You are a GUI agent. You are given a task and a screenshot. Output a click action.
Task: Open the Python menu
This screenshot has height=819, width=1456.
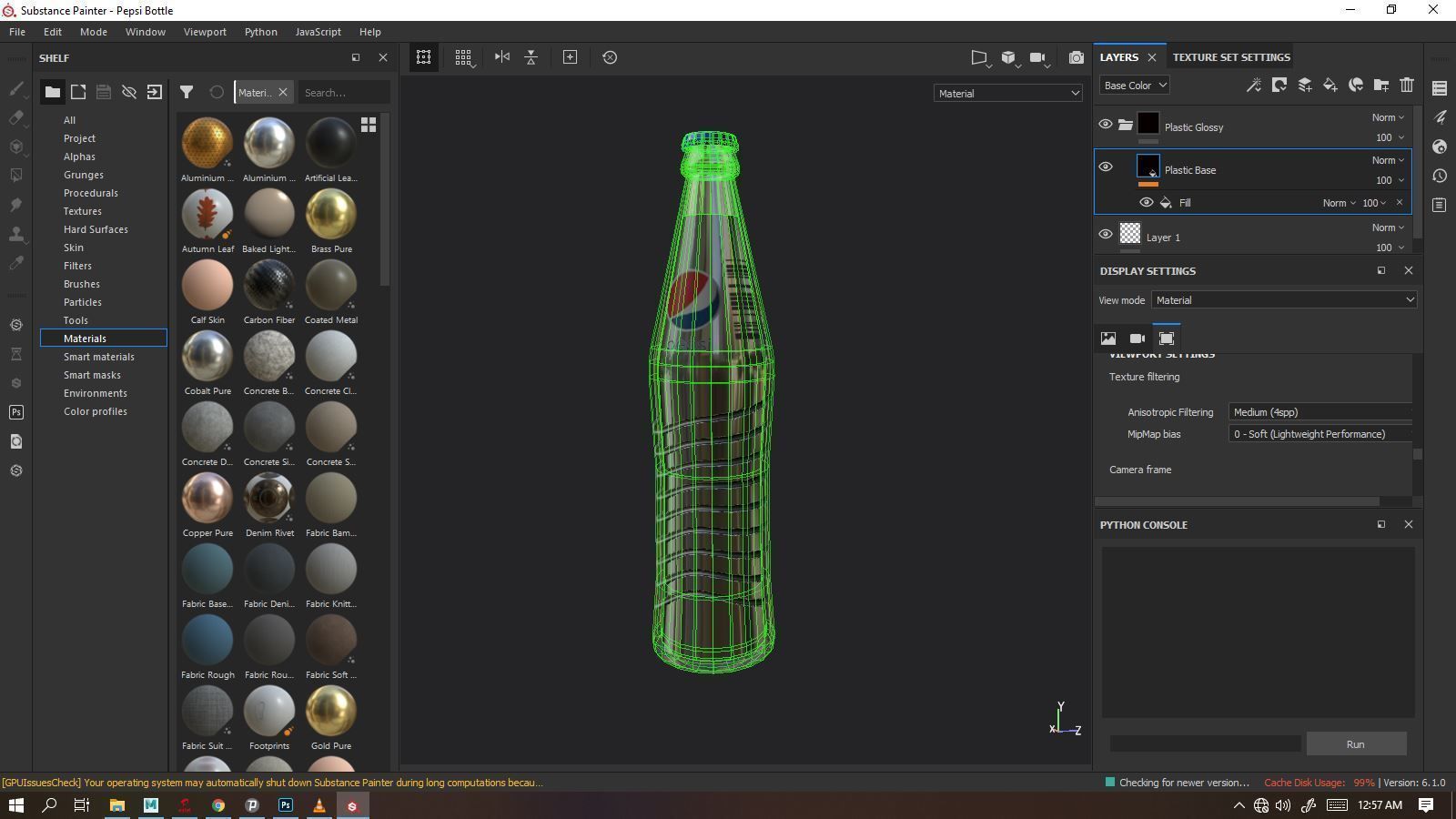point(261,32)
